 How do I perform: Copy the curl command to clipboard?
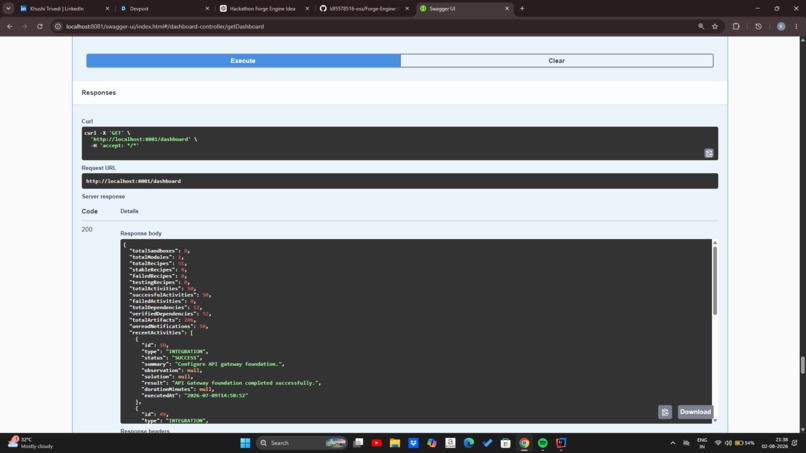[709, 153]
